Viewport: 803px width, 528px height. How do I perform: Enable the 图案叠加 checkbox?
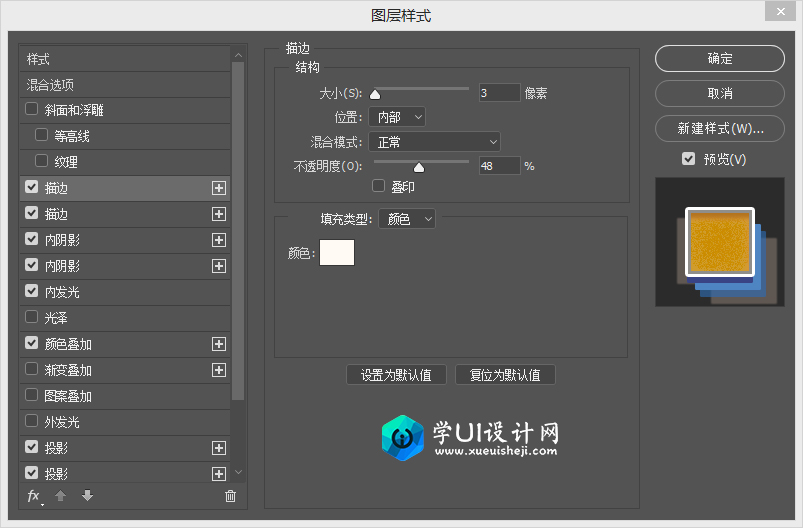[x=32, y=395]
